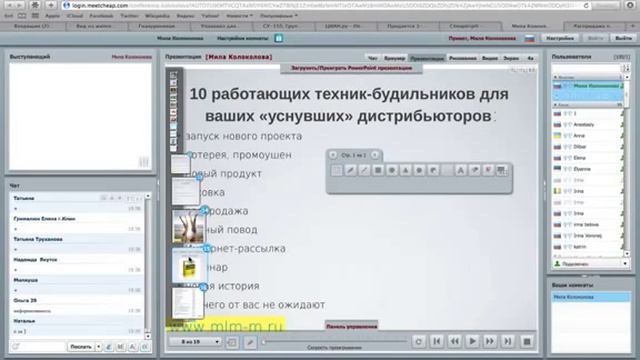The image size is (640, 360).
Task: Click chat message from Ольга 39
Action: [x=77, y=305]
